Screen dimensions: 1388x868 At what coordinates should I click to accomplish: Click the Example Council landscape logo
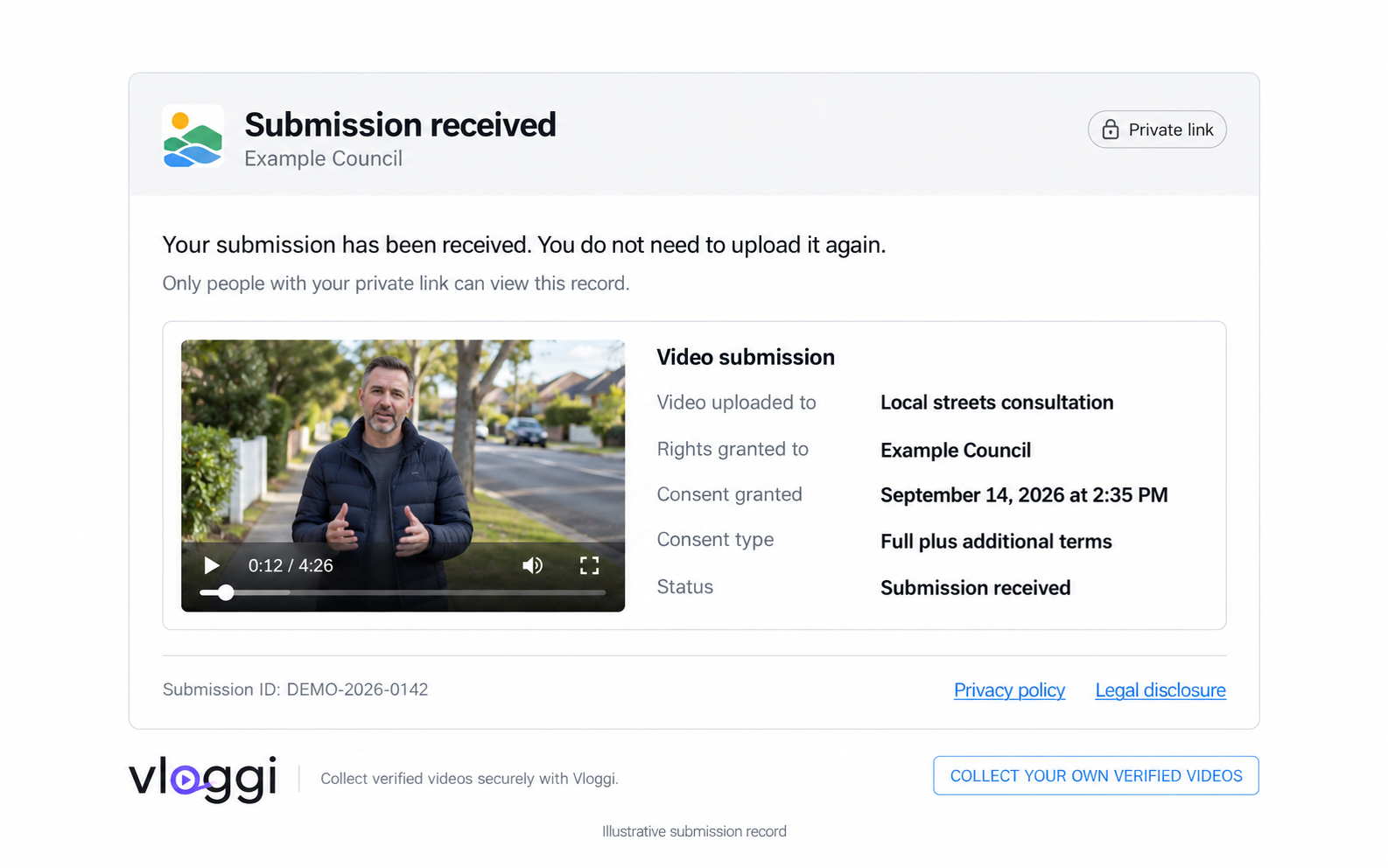tap(193, 136)
